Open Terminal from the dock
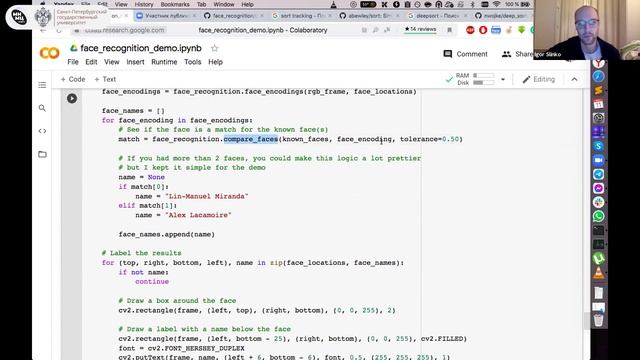Screen dimensions: 640x360 point(598,230)
